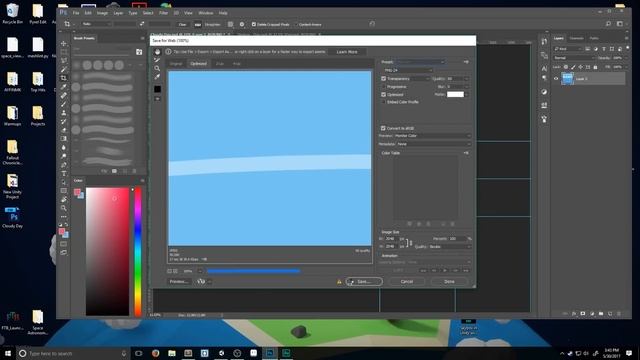The image size is (640, 360).
Task: Open crop settings gear in options bar
Action: [242, 24]
